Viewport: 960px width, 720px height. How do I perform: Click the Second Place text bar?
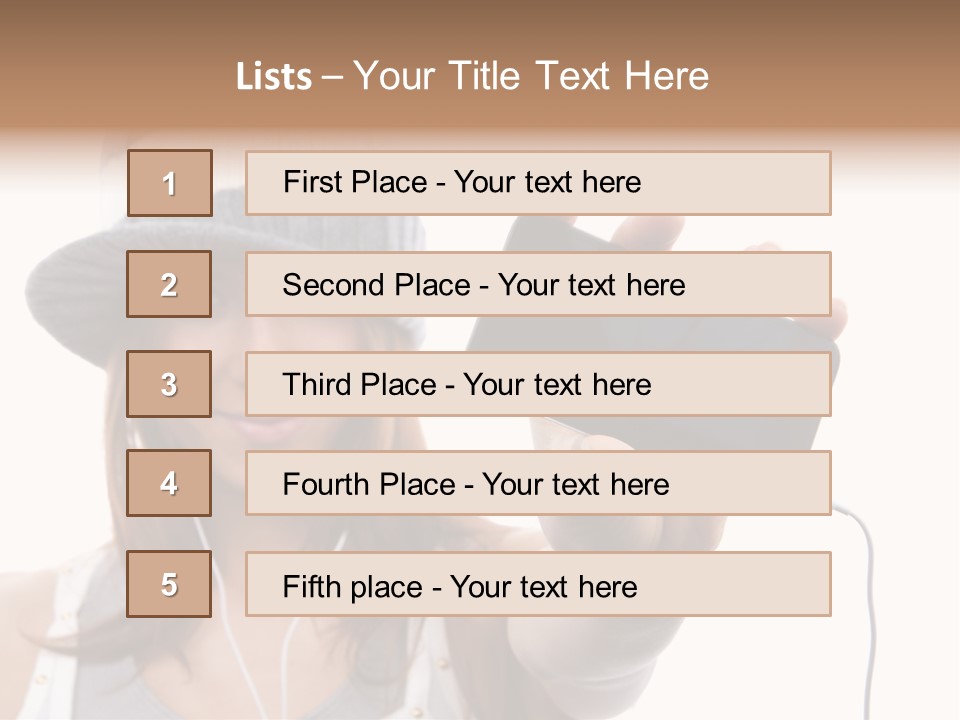coord(538,284)
